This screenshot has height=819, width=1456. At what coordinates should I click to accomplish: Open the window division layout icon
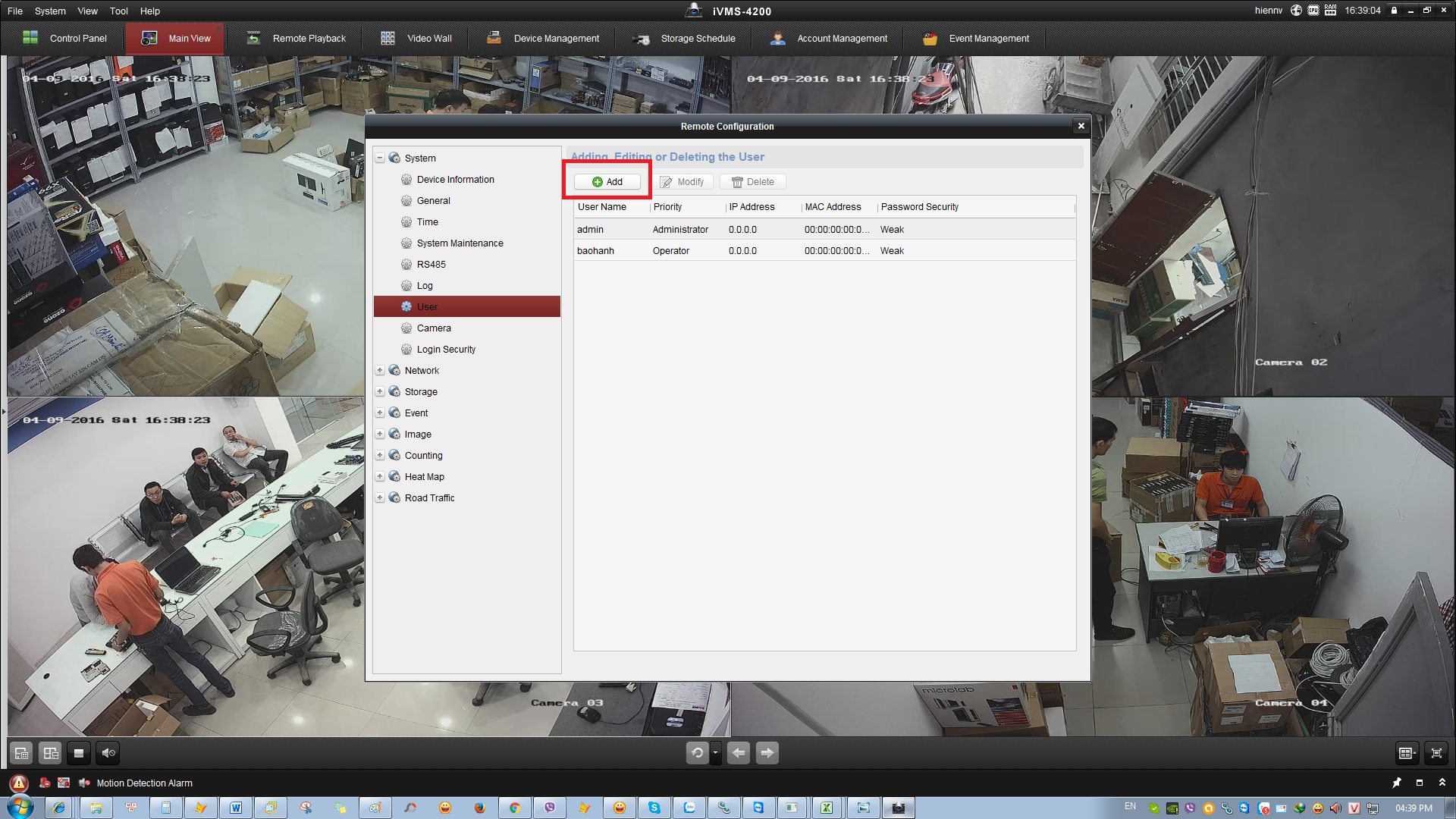click(1407, 753)
